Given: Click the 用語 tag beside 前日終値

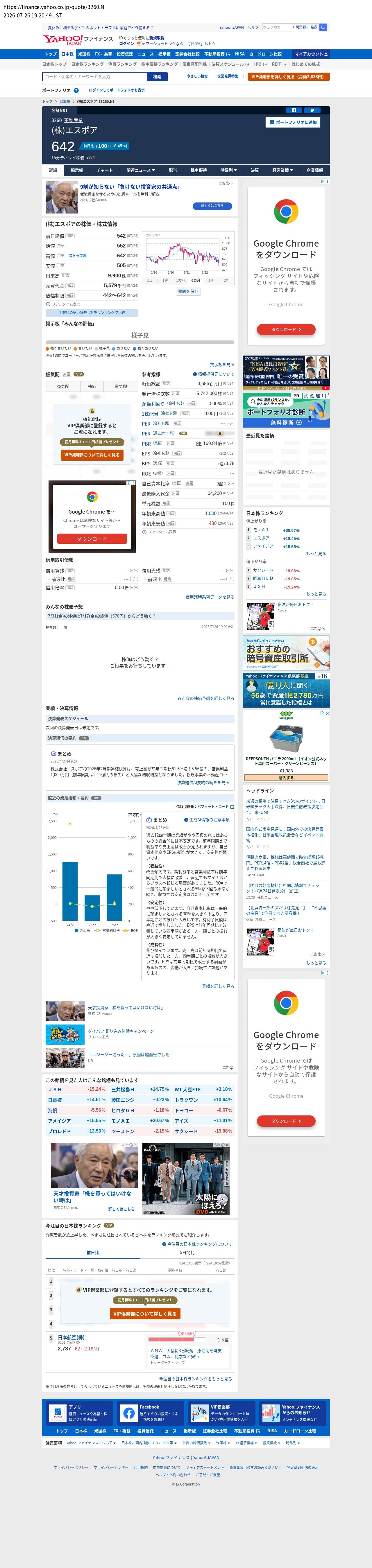Looking at the screenshot, I should [x=70, y=236].
